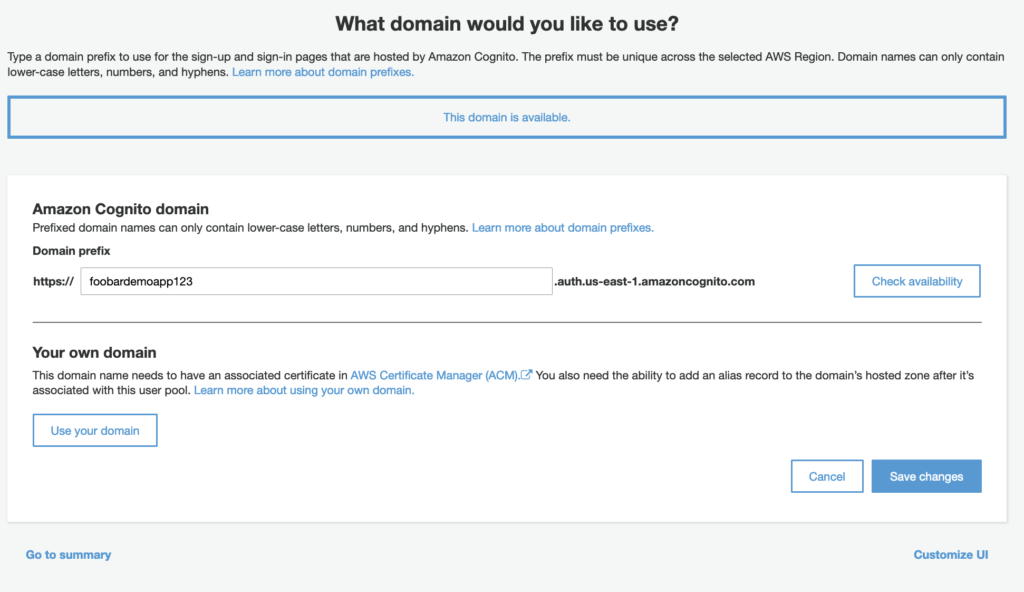Open 'Learn more about using your own domain'
This screenshot has width=1024, height=592.
pos(304,390)
